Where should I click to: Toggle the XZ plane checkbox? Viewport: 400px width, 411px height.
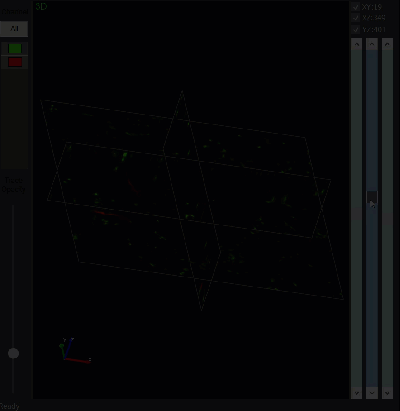point(356,18)
